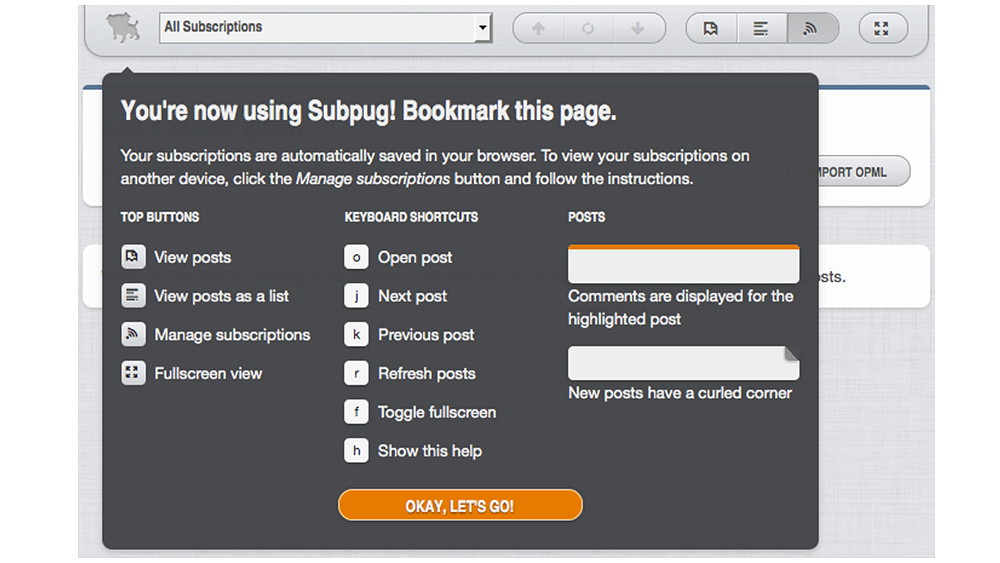Click the up arrow navigation button
This screenshot has width=1000, height=563.
pos(538,28)
